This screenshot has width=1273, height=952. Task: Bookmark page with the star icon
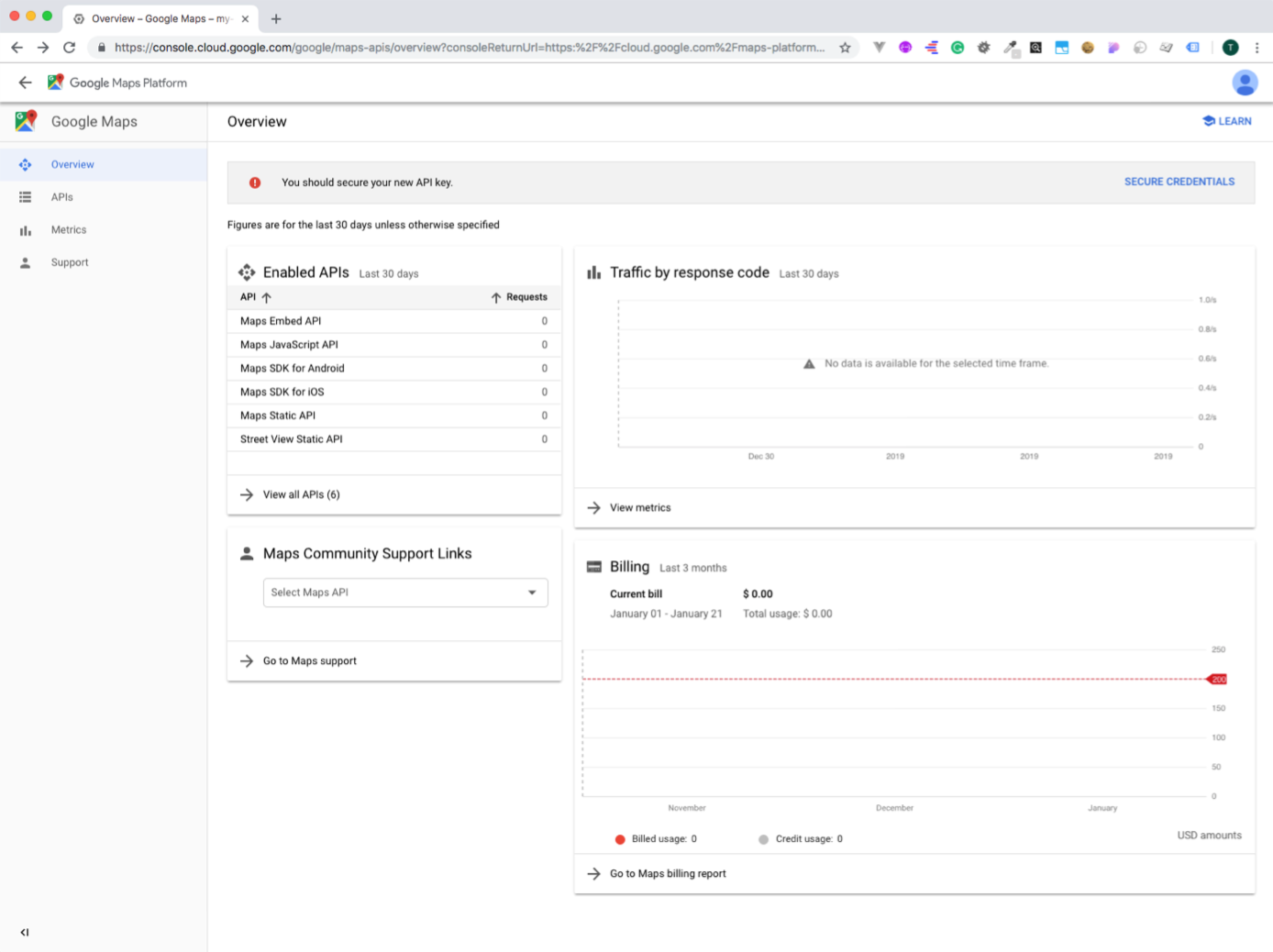click(845, 48)
